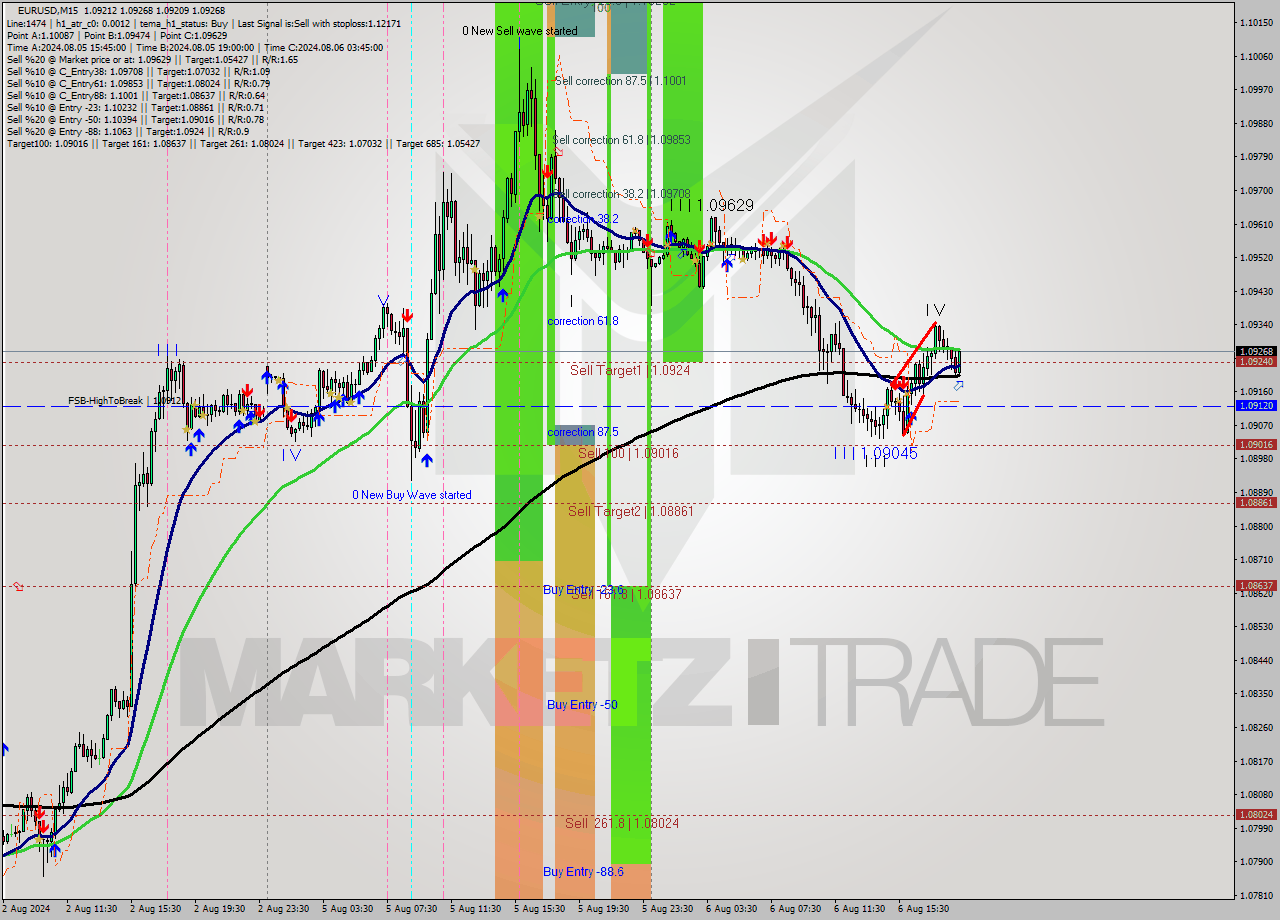Image resolution: width=1280 pixels, height=920 pixels.
Task: Click the blue 'correction 38.2' label
Action: tap(582, 218)
